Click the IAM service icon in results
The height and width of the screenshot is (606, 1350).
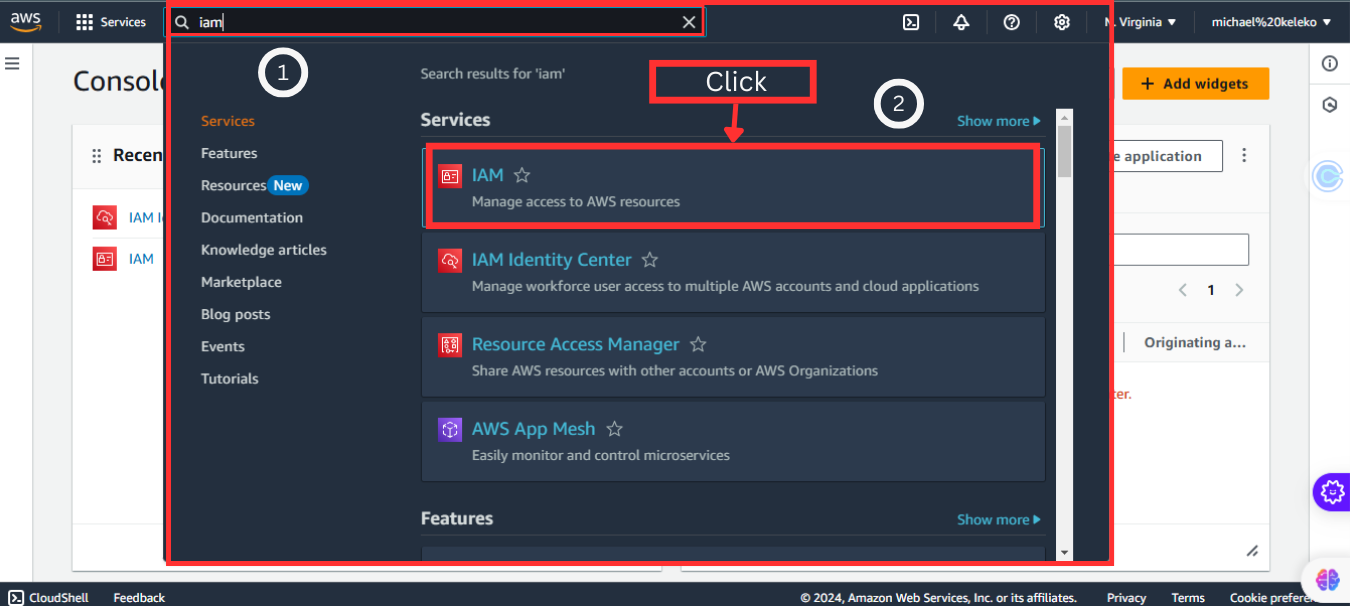tap(450, 176)
